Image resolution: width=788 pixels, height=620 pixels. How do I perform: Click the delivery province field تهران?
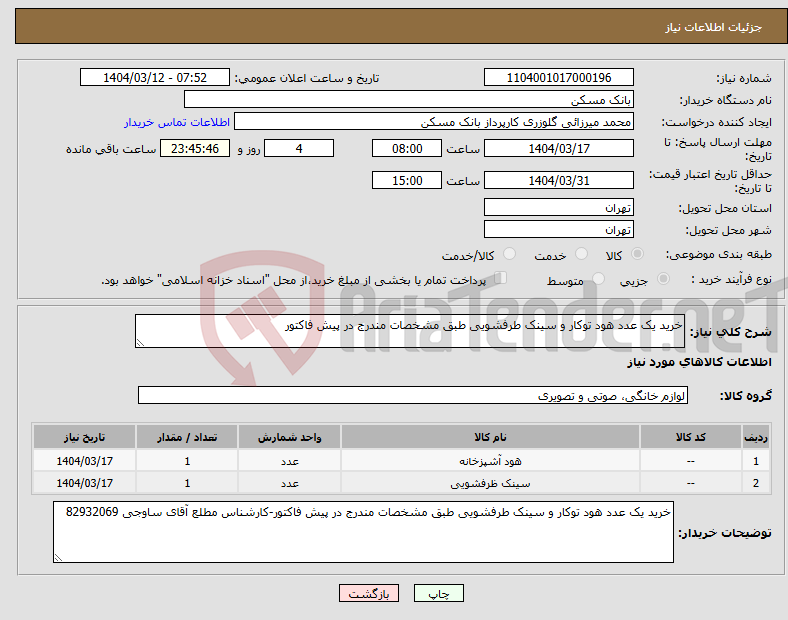(558, 207)
